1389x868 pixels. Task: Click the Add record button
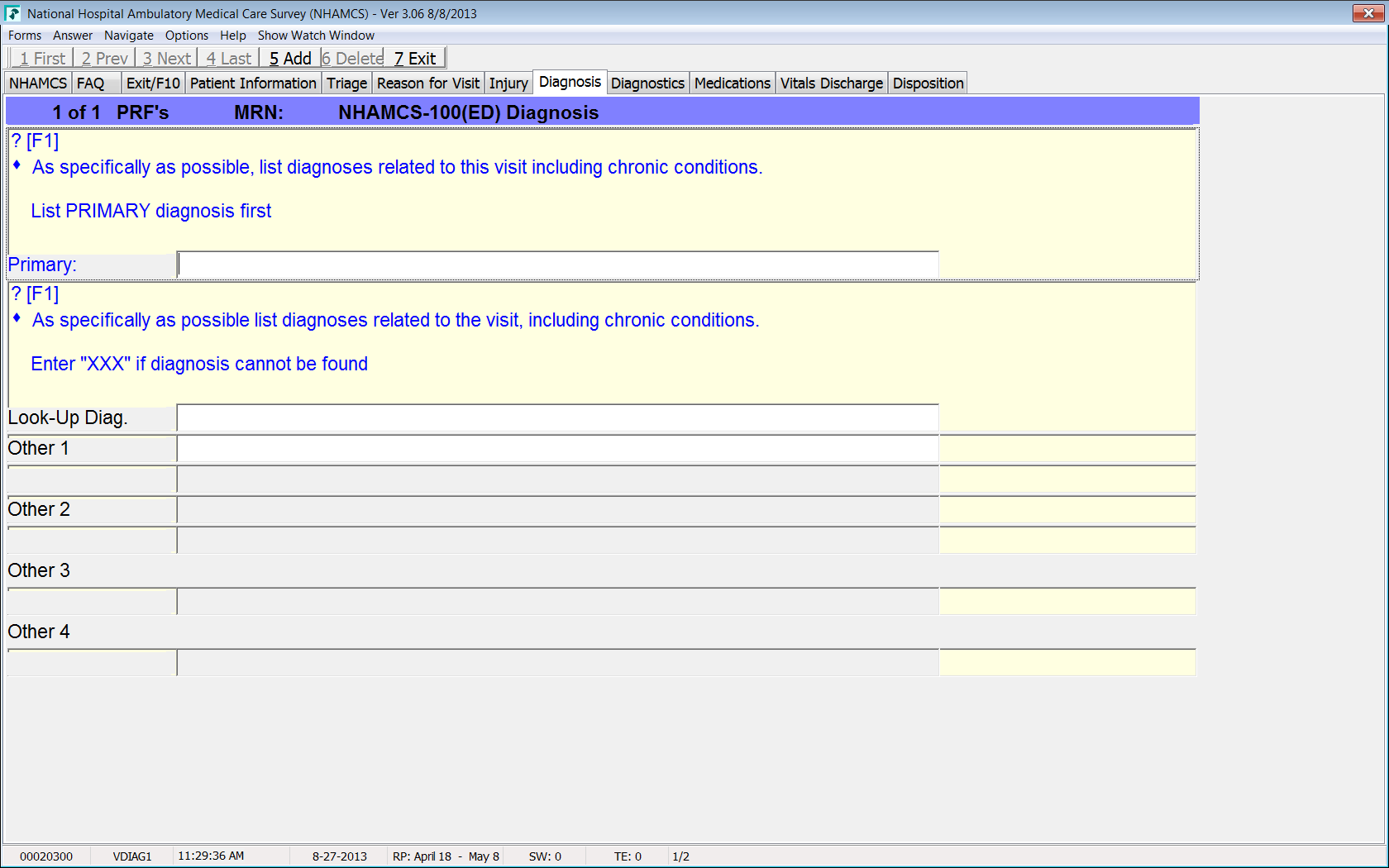pyautogui.click(x=290, y=58)
